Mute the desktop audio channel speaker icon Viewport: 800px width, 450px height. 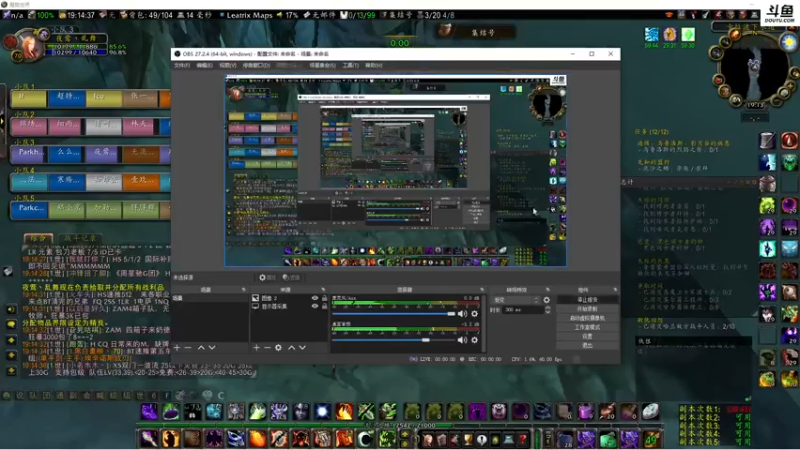click(x=462, y=340)
